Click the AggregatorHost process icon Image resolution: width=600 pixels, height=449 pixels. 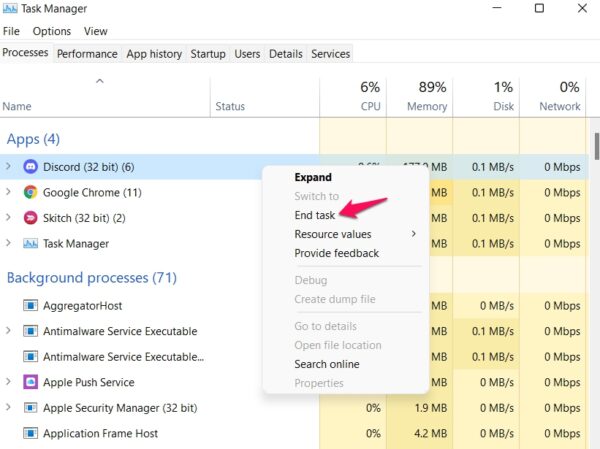(31, 305)
